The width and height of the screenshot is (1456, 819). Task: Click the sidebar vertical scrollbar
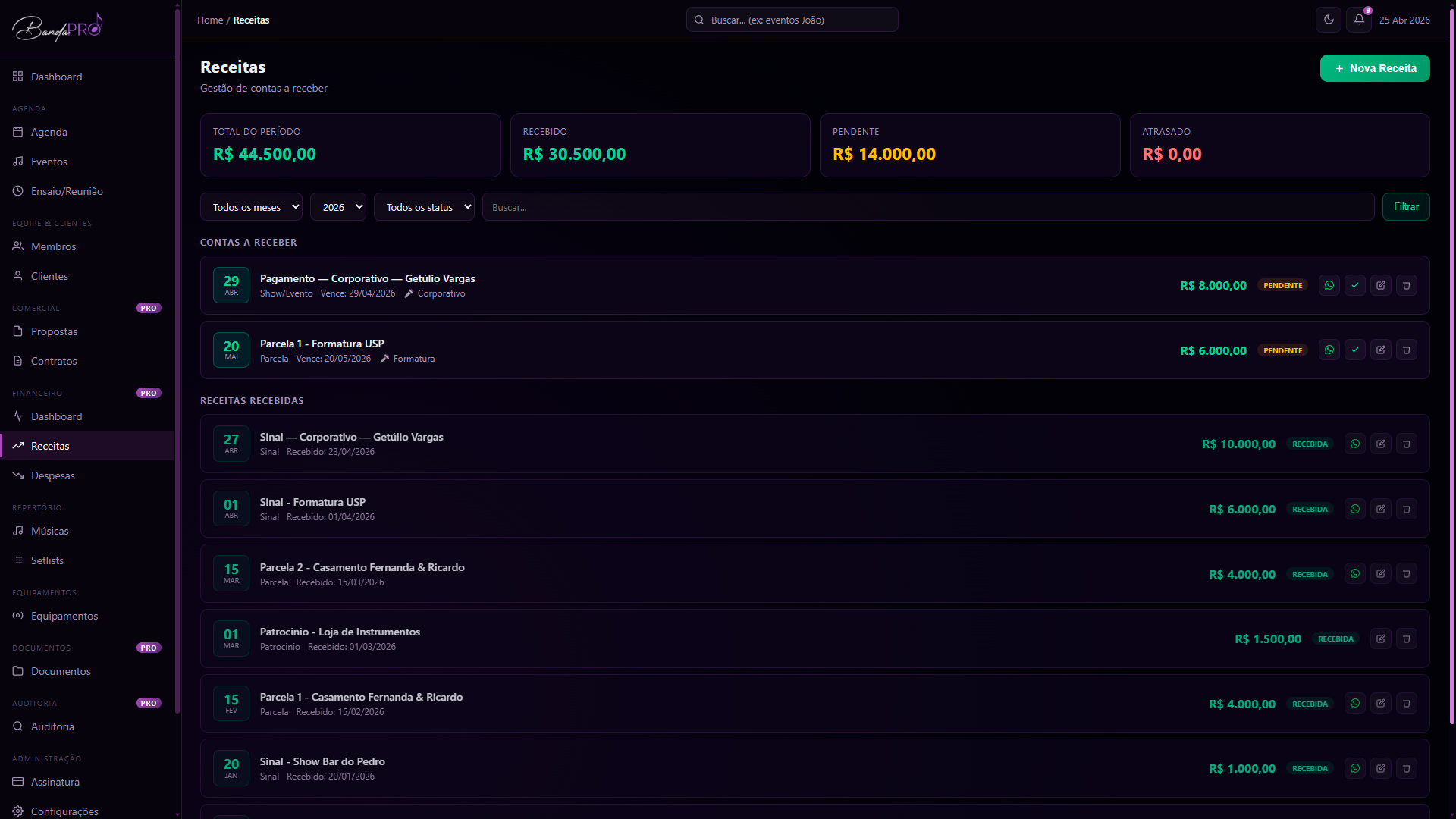point(177,360)
